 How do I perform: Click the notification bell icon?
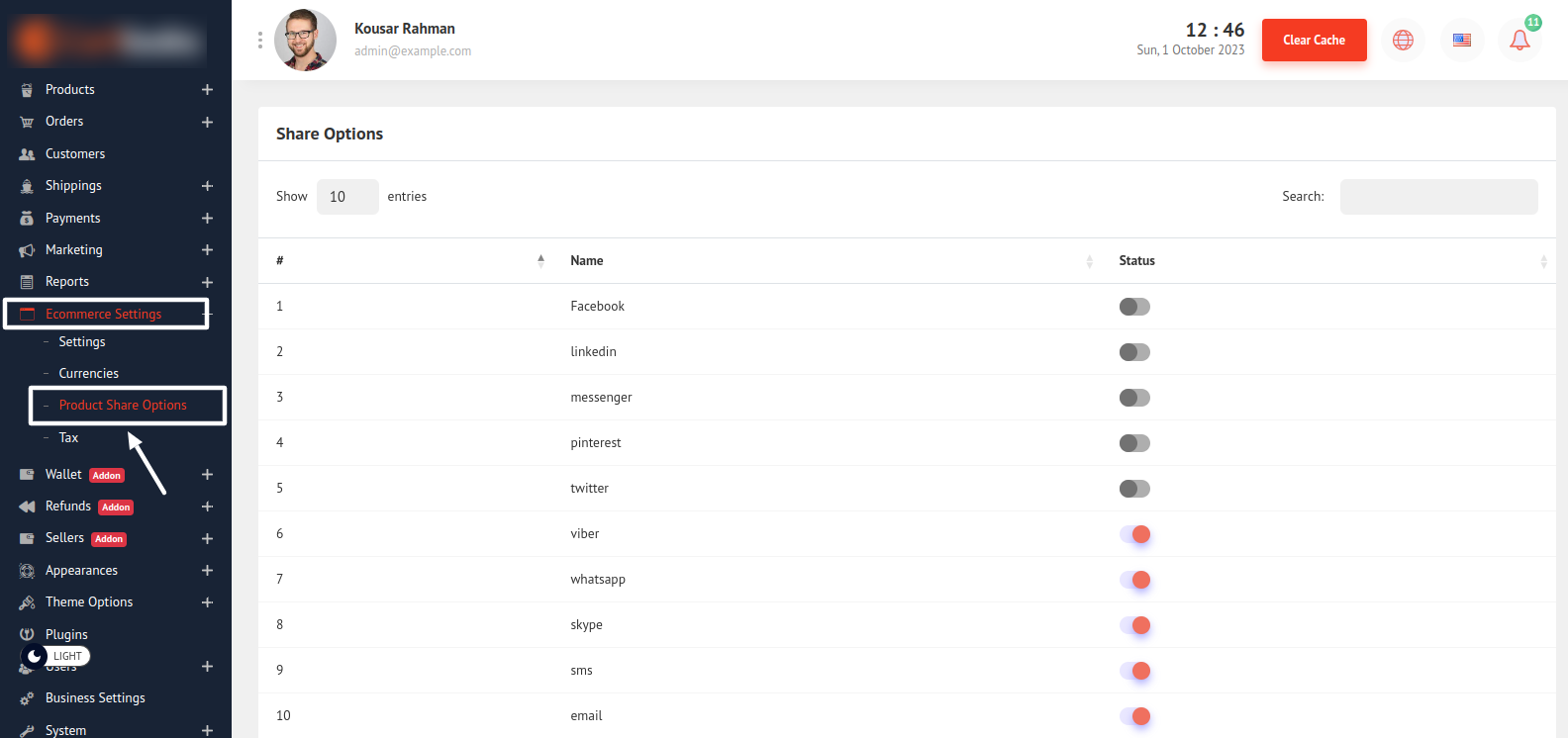[1519, 41]
